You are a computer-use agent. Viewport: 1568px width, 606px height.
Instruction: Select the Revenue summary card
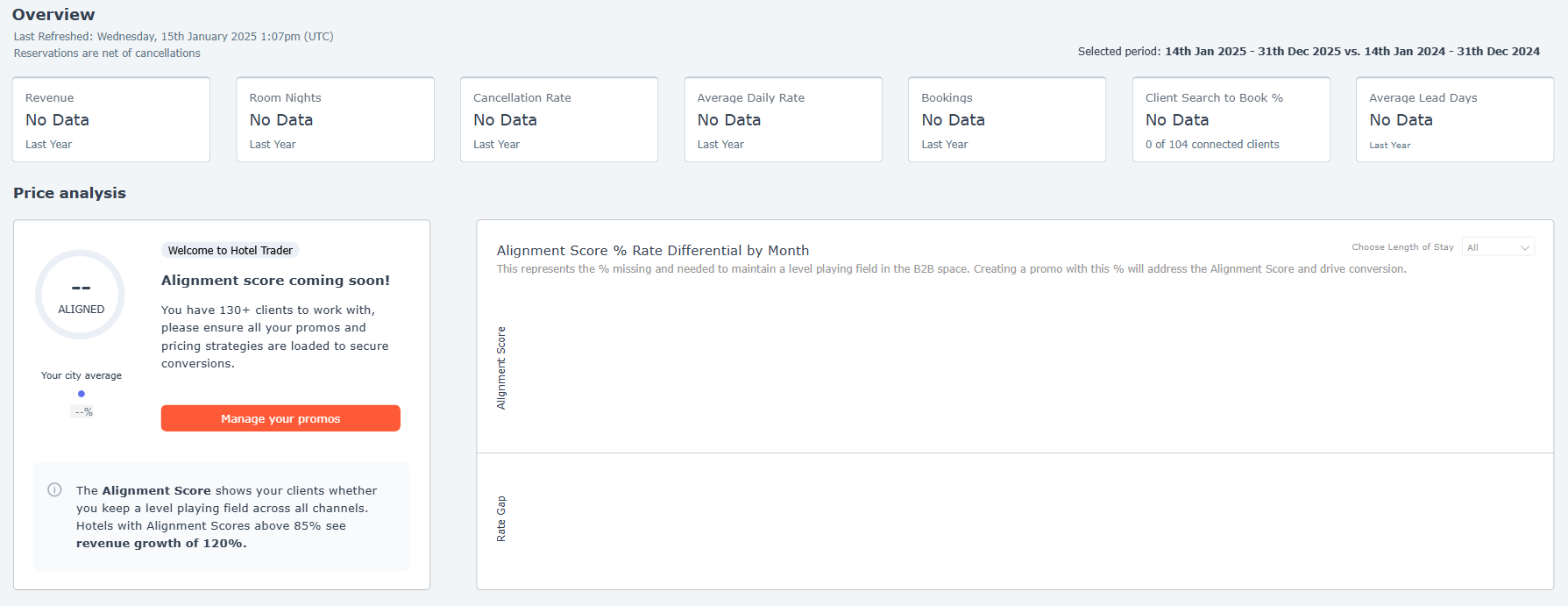pyautogui.click(x=111, y=119)
